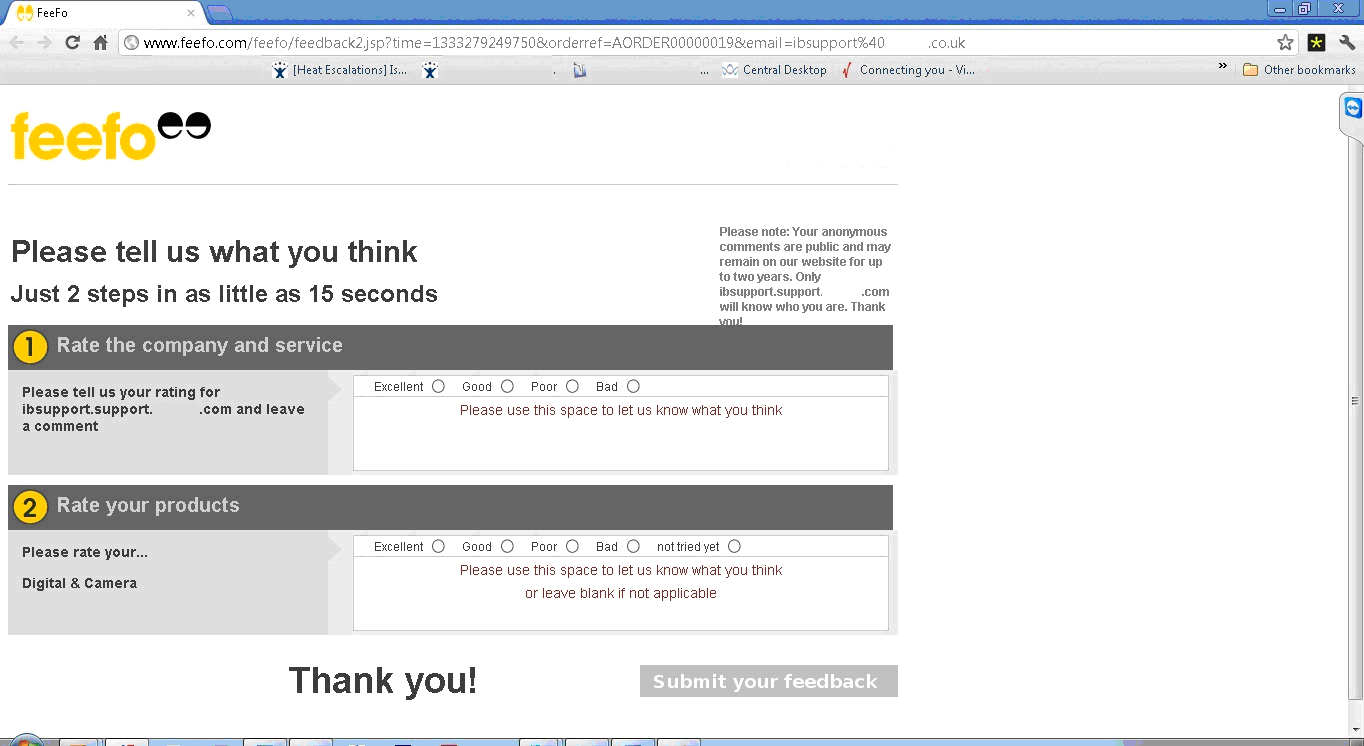Select Good rating for your products

tap(507, 547)
